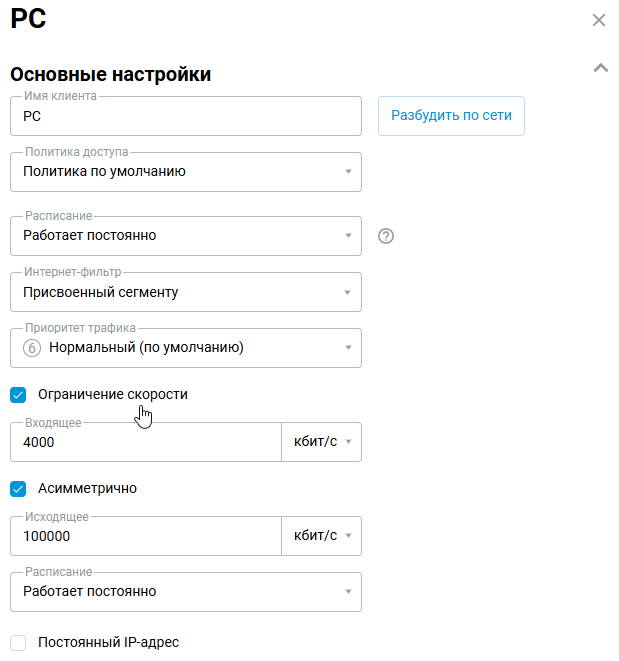Uncheck the Асимметрично checkbox
This screenshot has width=619, height=661.
pyautogui.click(x=18, y=489)
